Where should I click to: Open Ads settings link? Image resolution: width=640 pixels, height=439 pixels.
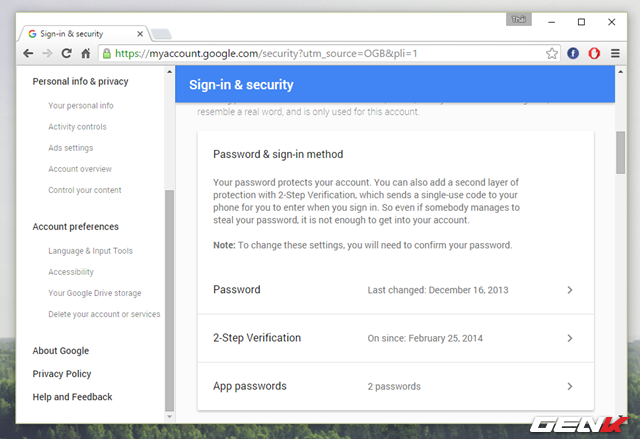[70, 148]
